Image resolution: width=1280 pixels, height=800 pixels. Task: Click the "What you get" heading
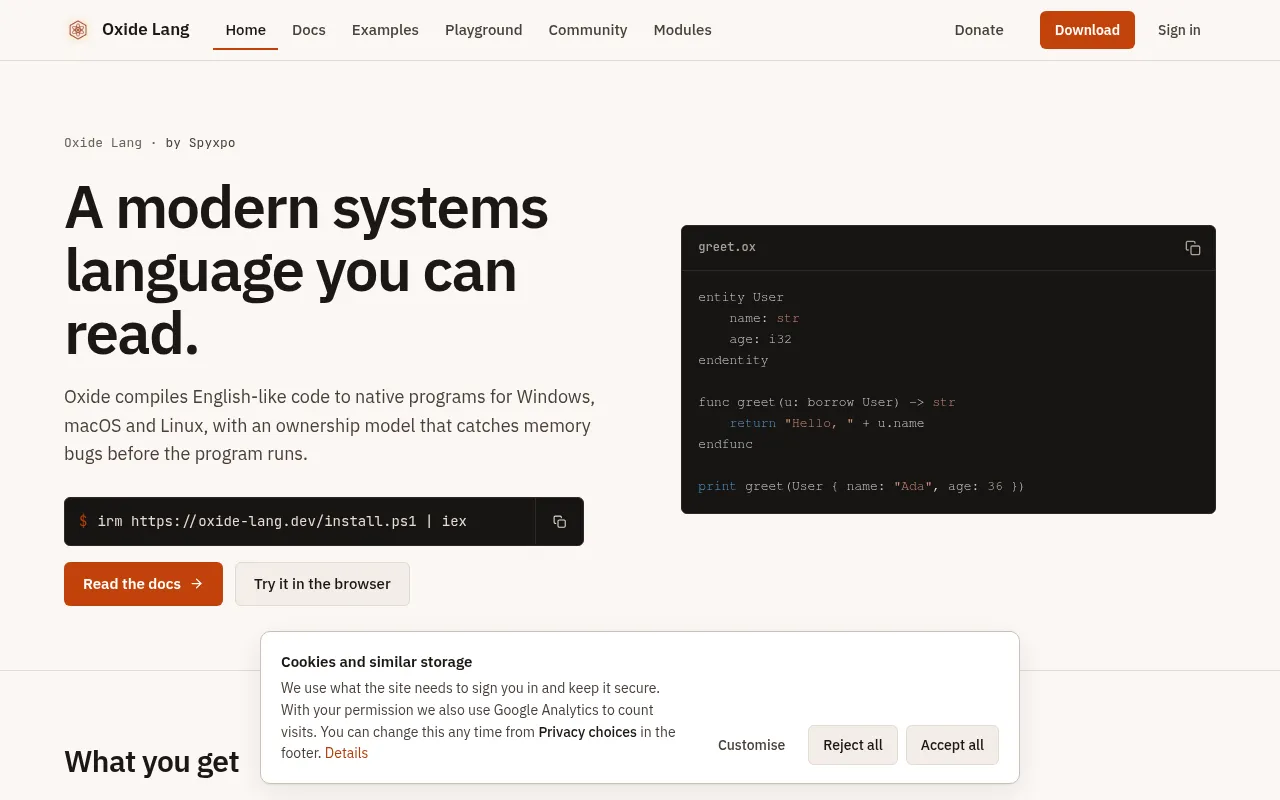[152, 762]
